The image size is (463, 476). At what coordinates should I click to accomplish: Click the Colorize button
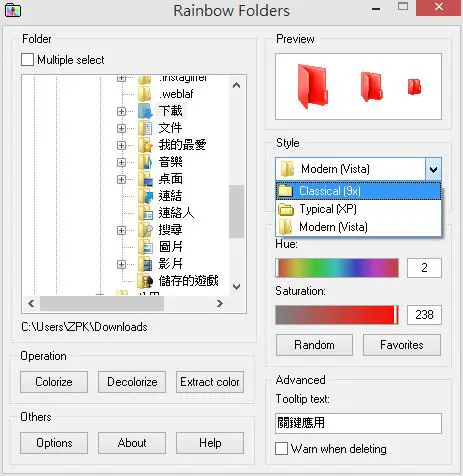coord(54,382)
